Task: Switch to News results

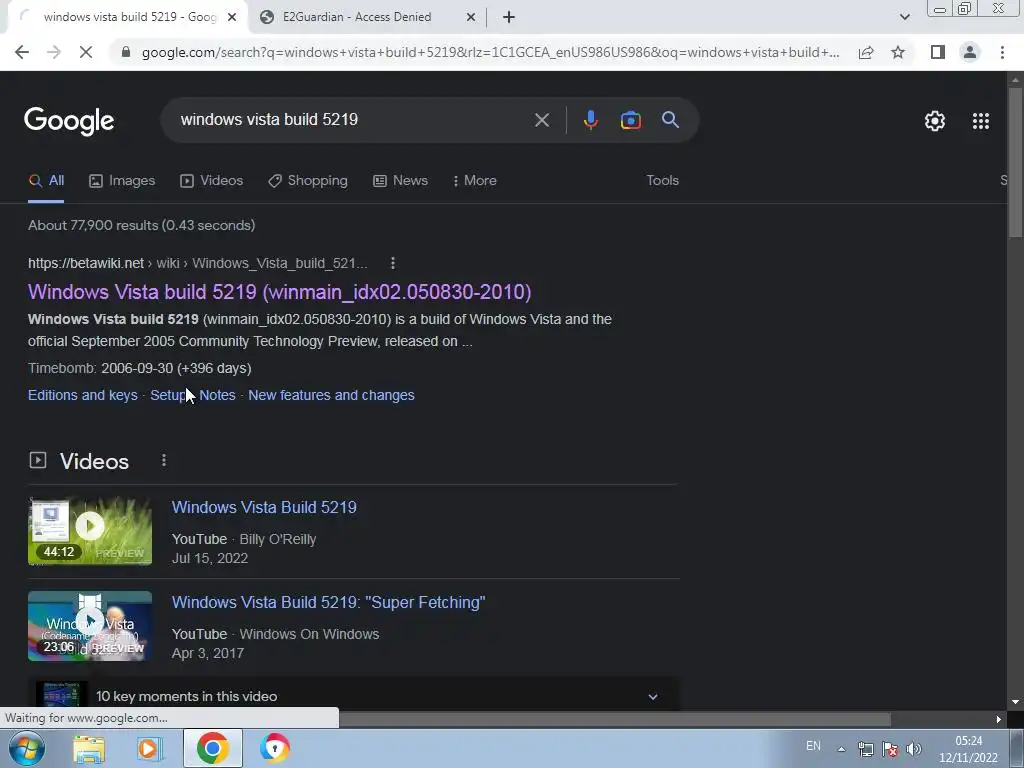Action: [400, 181]
